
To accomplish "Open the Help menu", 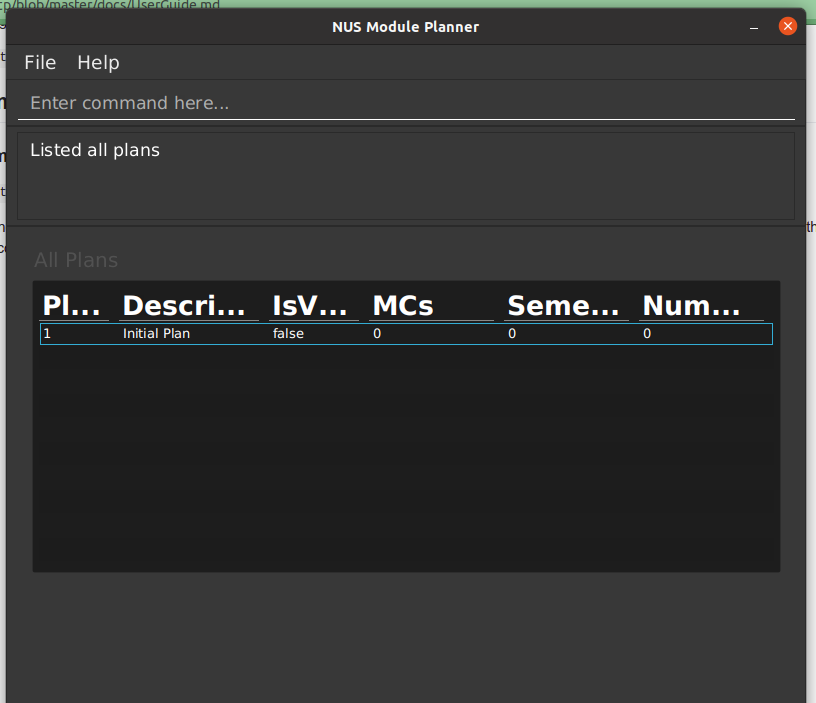I will point(98,62).
